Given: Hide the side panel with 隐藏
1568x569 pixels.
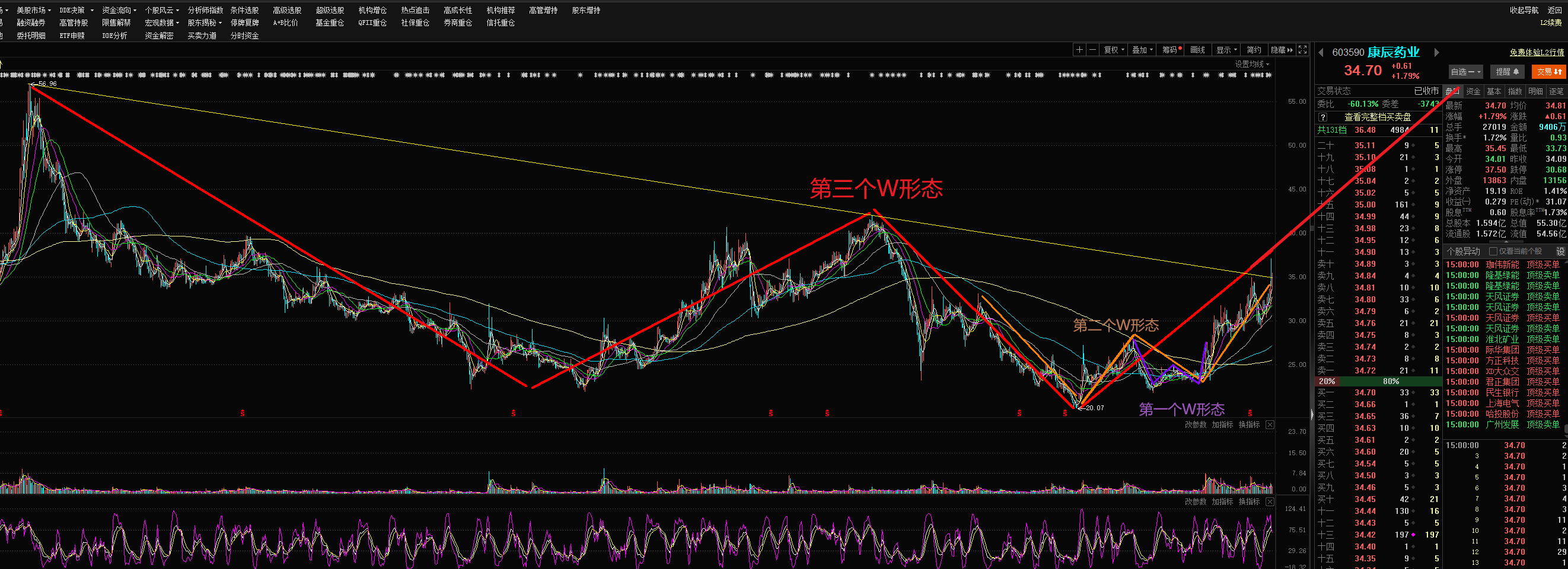Looking at the screenshot, I should [1282, 50].
